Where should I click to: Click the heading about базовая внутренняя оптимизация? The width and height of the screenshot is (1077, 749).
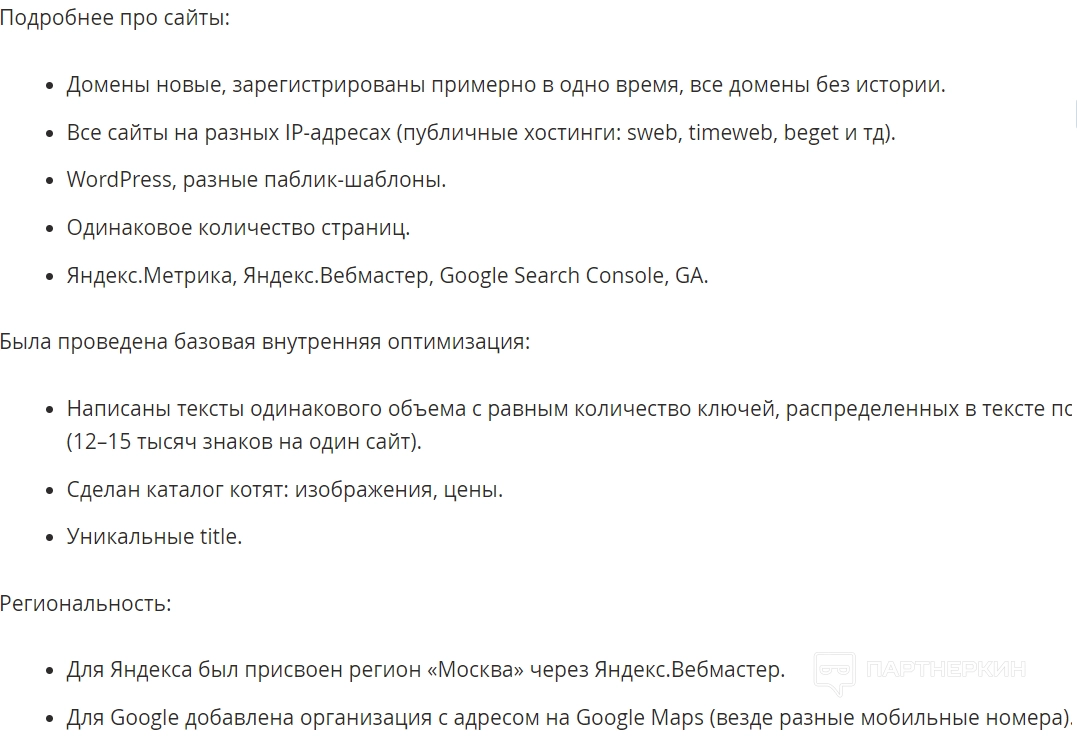click(264, 342)
